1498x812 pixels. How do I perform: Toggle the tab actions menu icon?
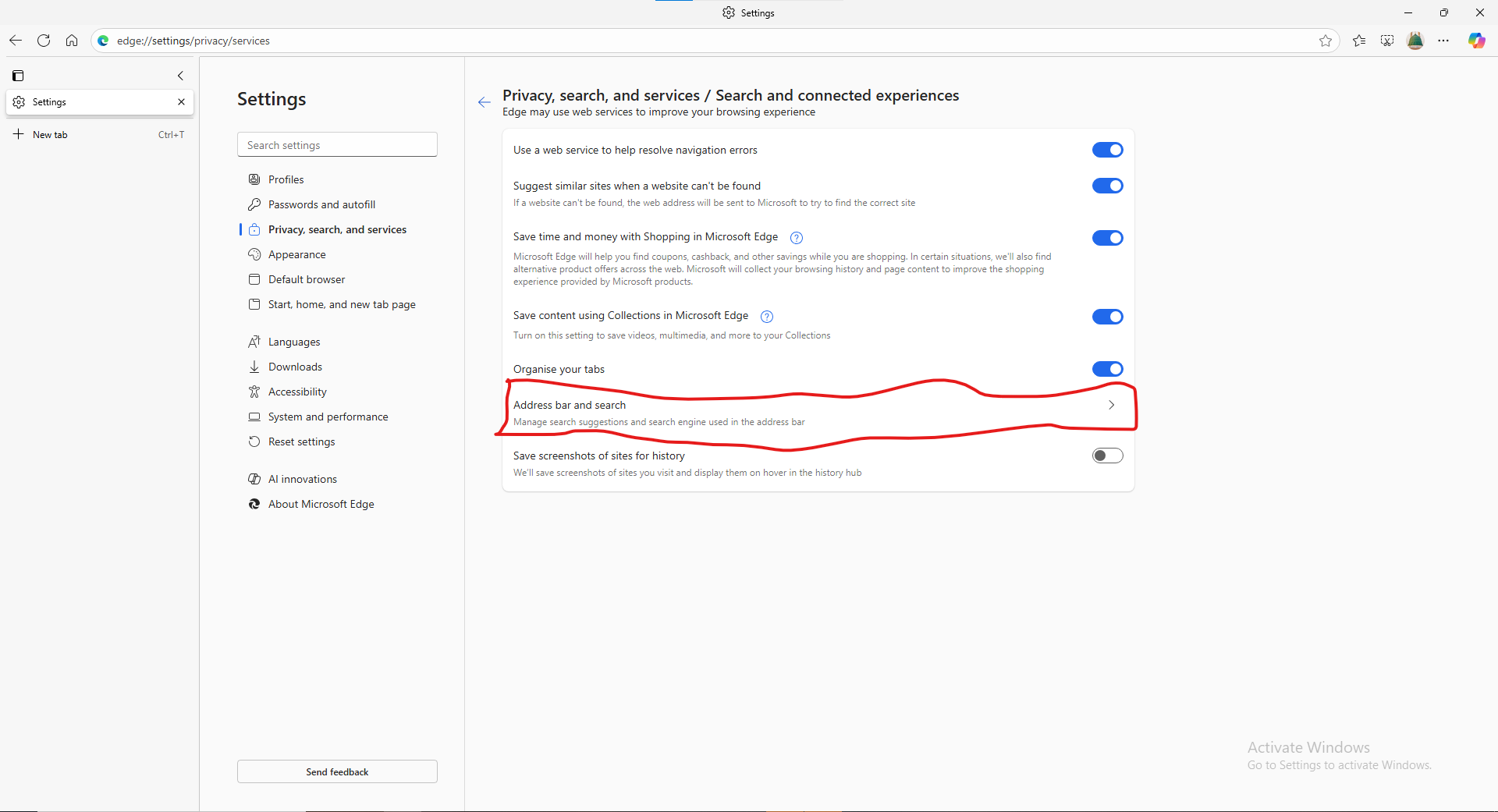tap(18, 76)
